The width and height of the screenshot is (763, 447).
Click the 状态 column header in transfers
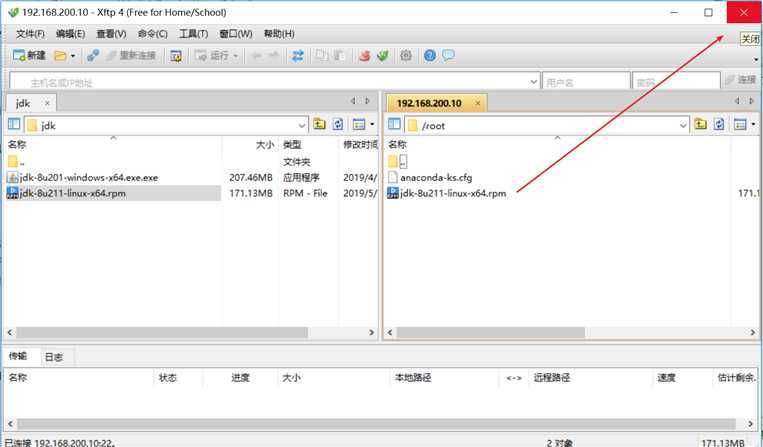pyautogui.click(x=168, y=377)
